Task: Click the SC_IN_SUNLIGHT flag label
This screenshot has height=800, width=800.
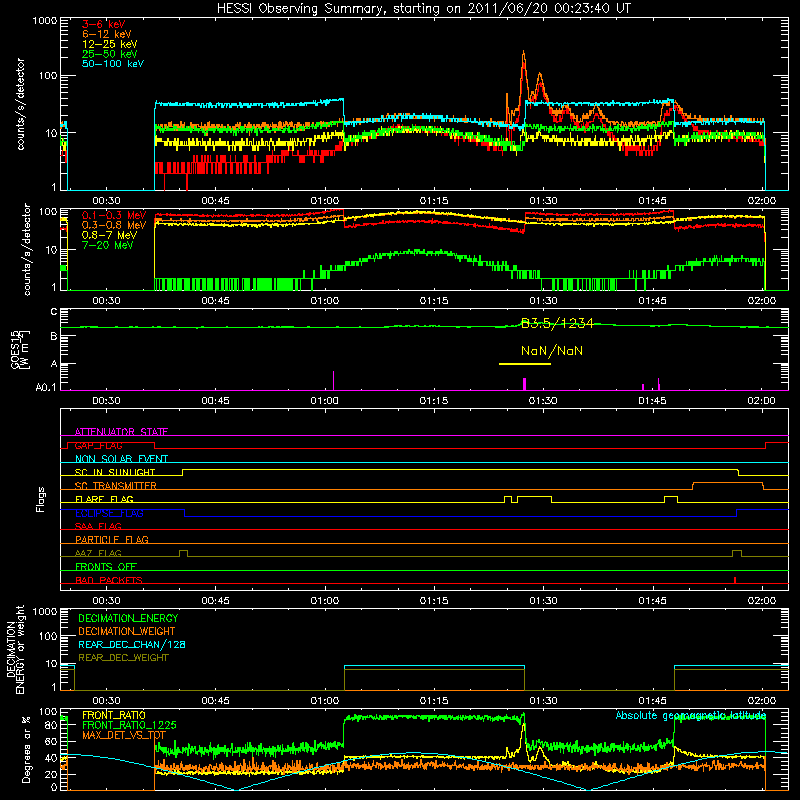Action: tap(115, 472)
